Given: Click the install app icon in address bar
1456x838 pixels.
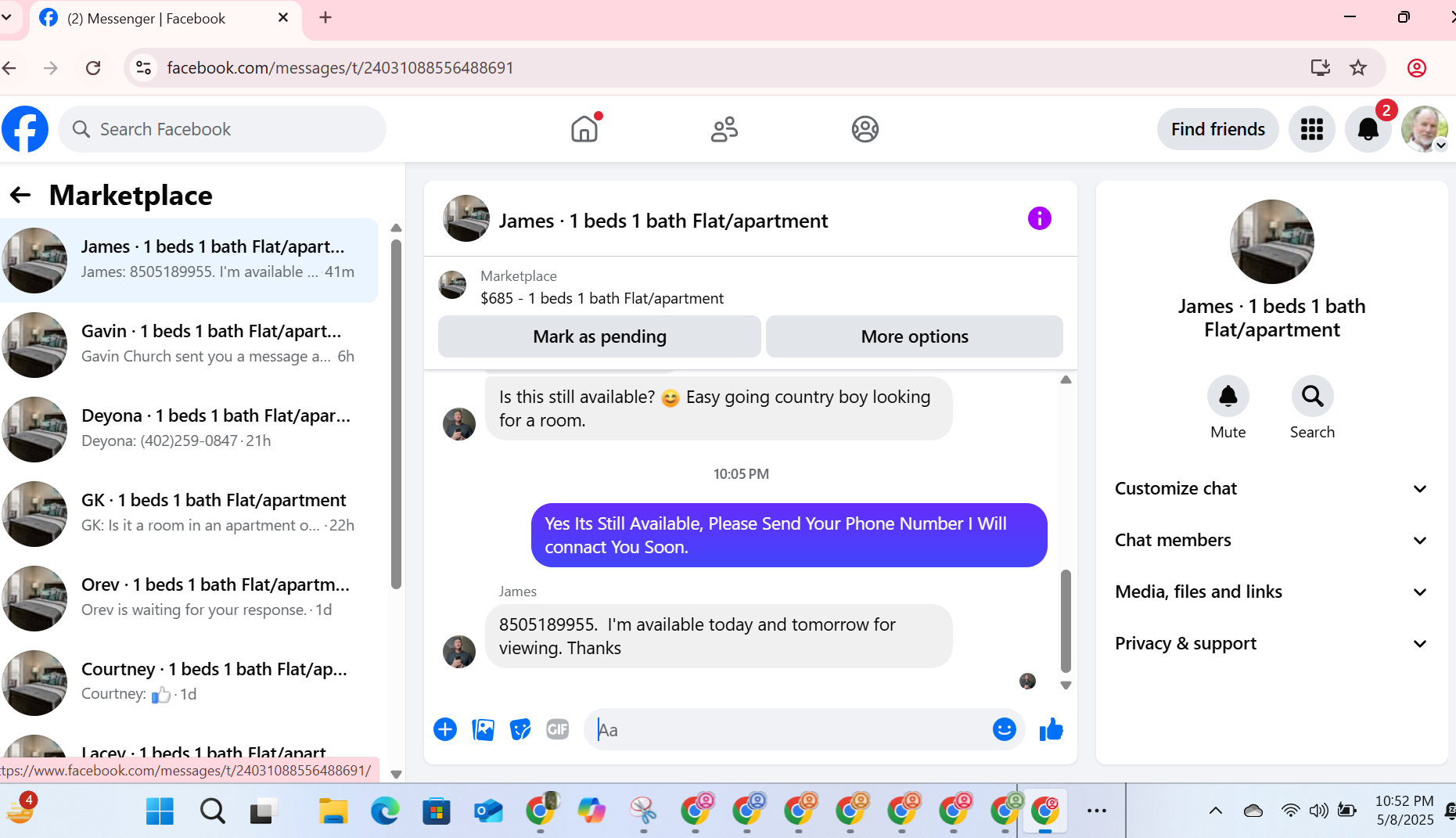Looking at the screenshot, I should (1321, 68).
